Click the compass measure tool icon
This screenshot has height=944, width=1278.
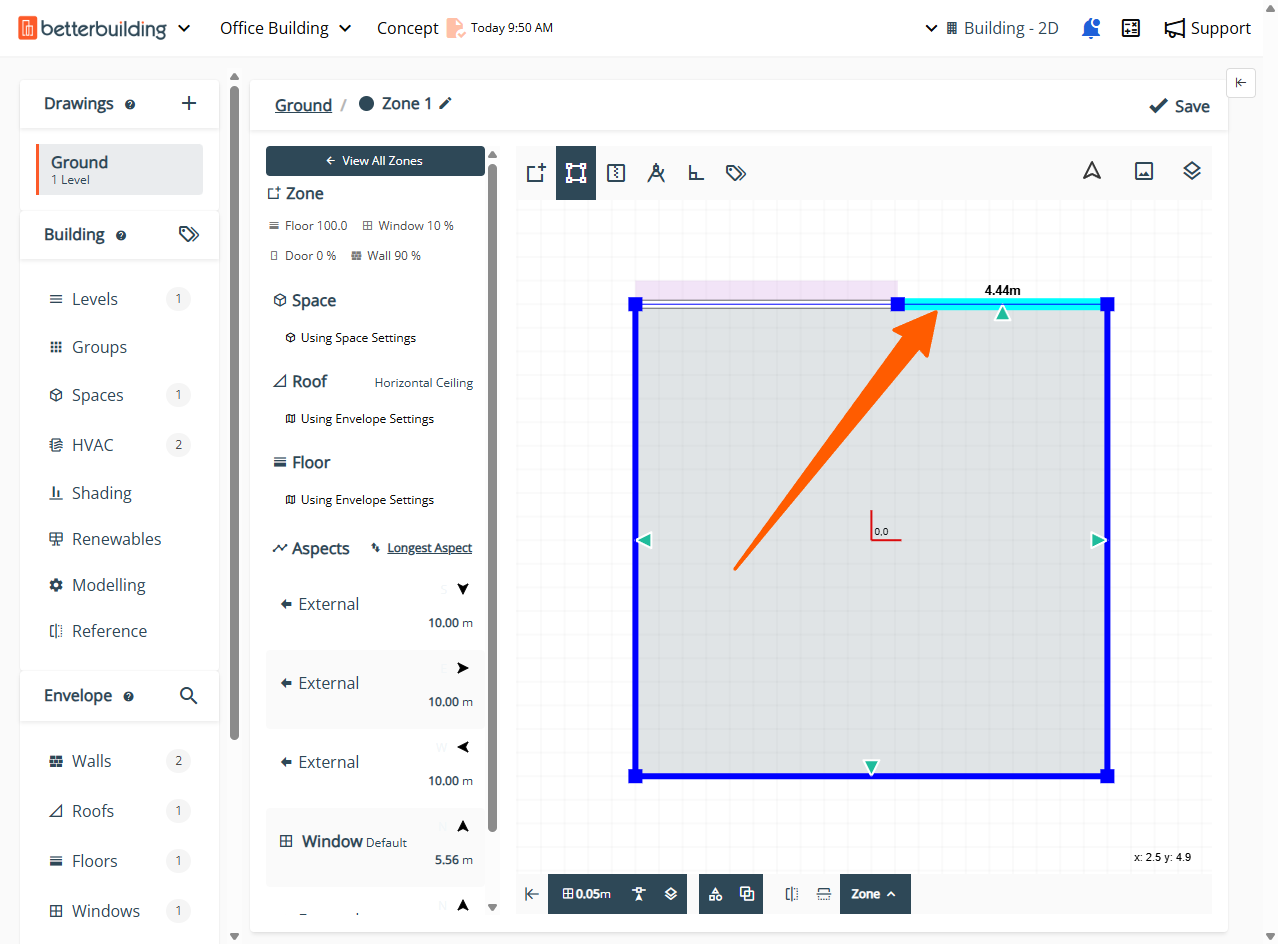[x=656, y=173]
